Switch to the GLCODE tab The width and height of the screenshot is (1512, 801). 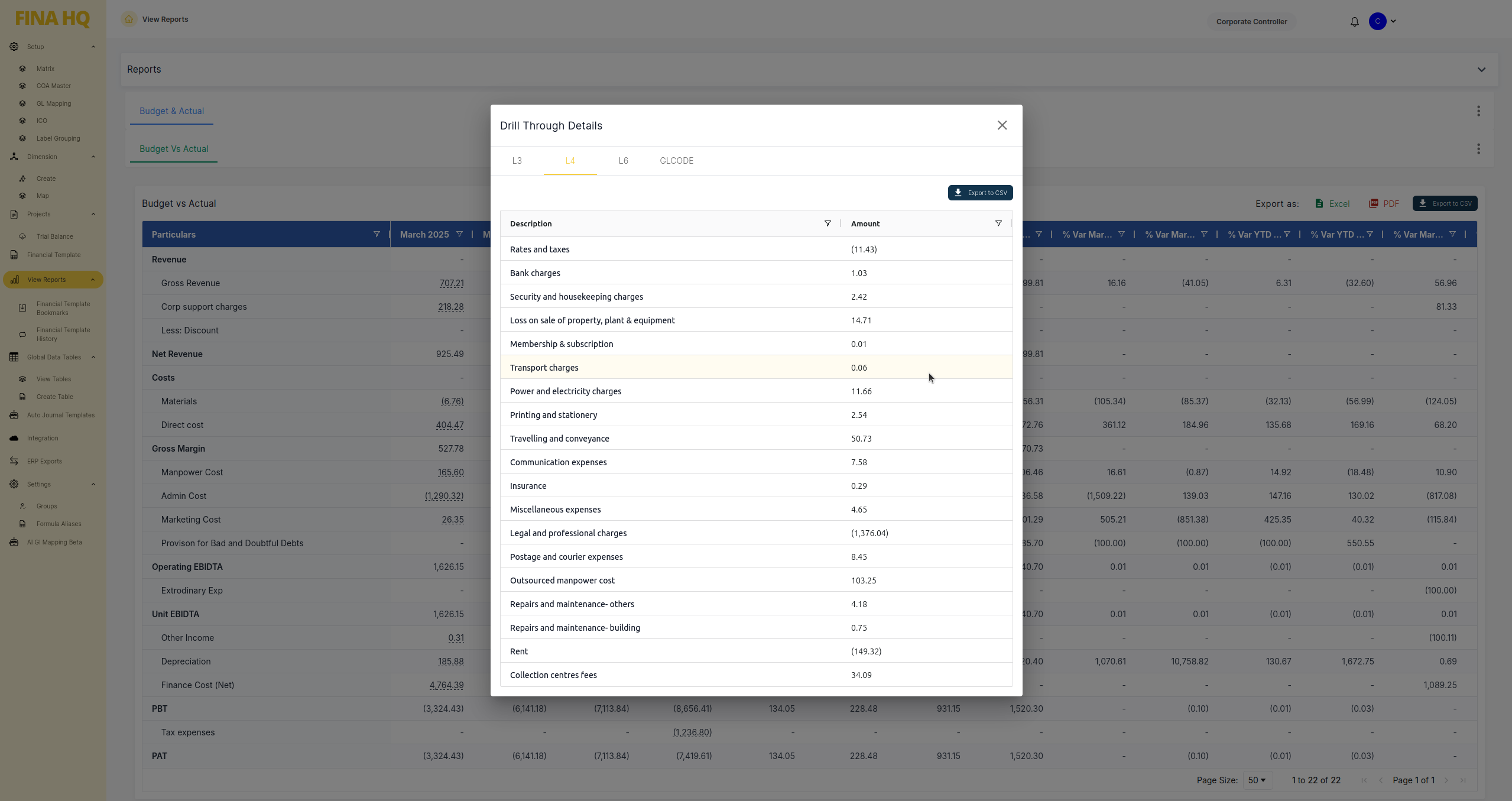click(676, 161)
